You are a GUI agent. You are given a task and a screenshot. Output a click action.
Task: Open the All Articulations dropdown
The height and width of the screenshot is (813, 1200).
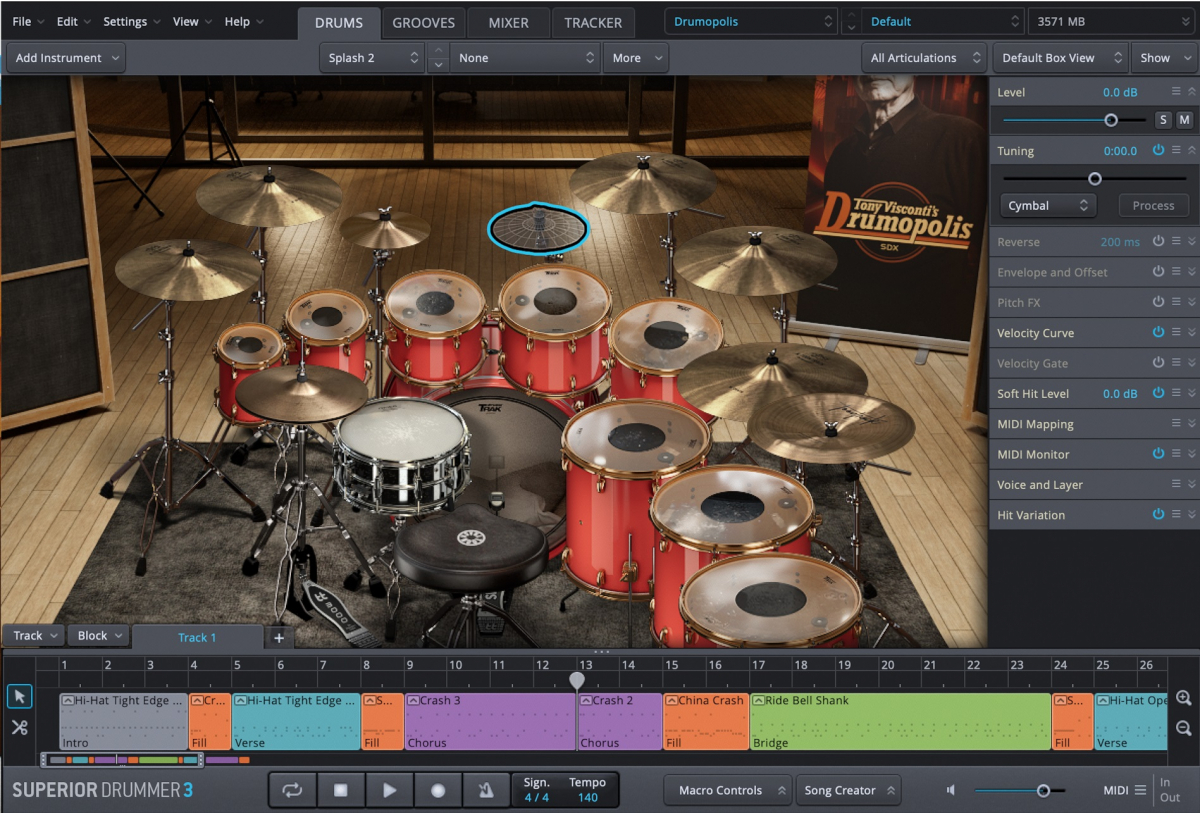pos(923,58)
